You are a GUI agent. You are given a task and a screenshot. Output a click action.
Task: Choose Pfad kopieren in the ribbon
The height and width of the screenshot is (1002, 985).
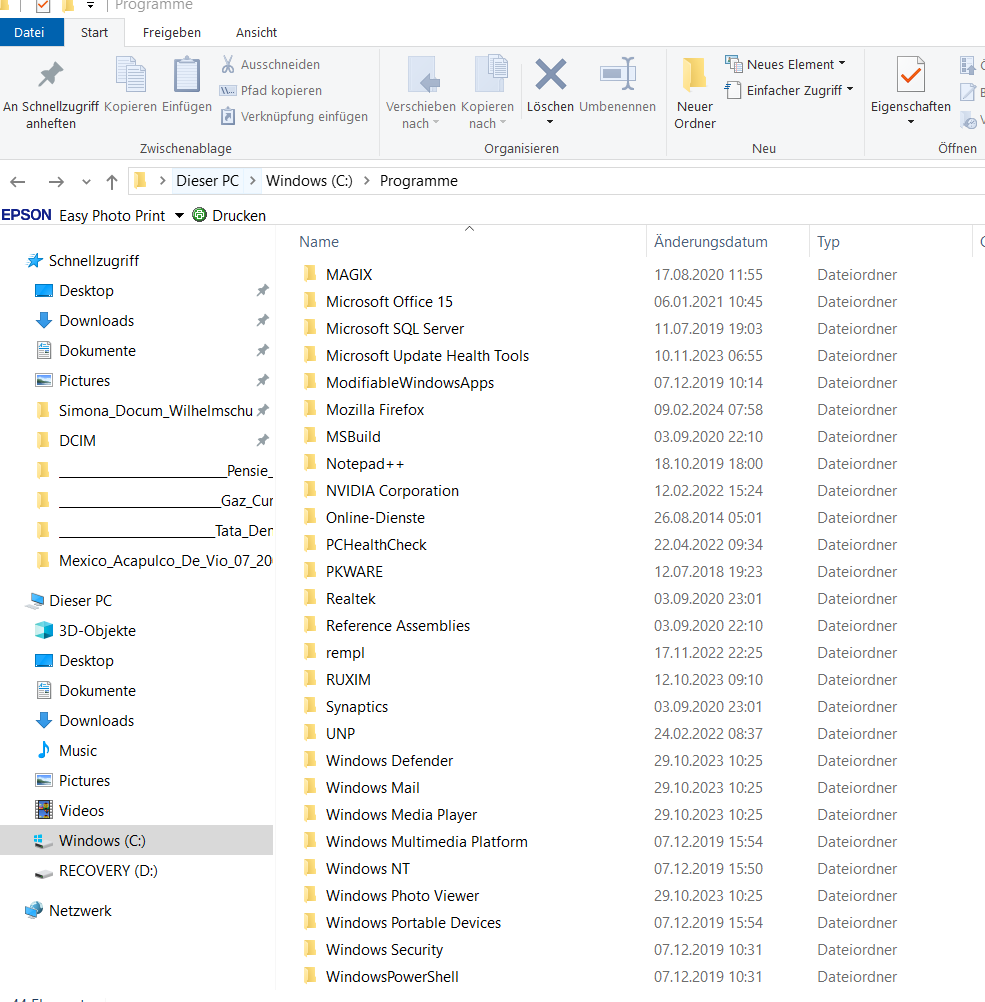(270, 91)
